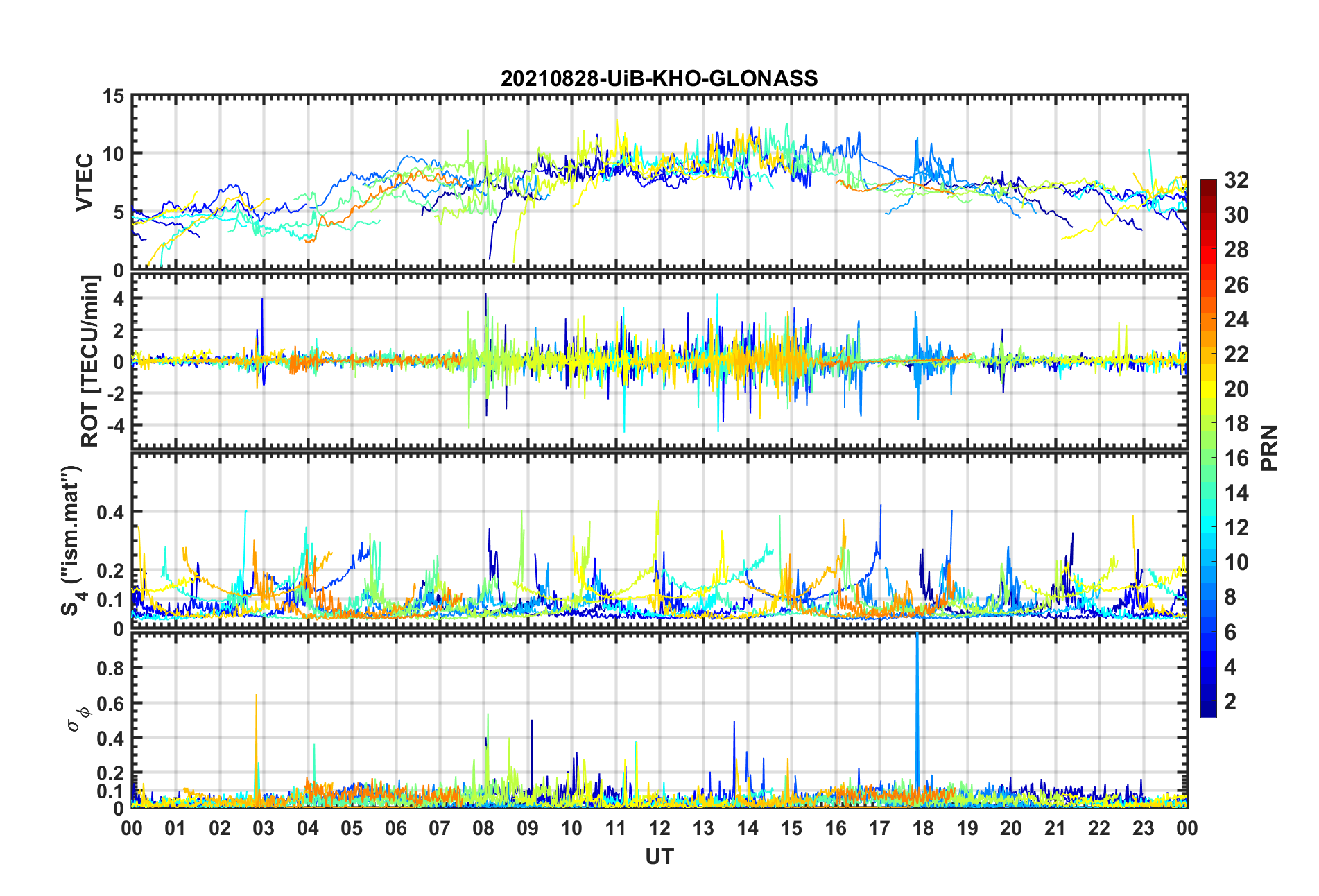The height and width of the screenshot is (896, 1319).
Task: Click UT axis hour label 05
Action: 352,828
